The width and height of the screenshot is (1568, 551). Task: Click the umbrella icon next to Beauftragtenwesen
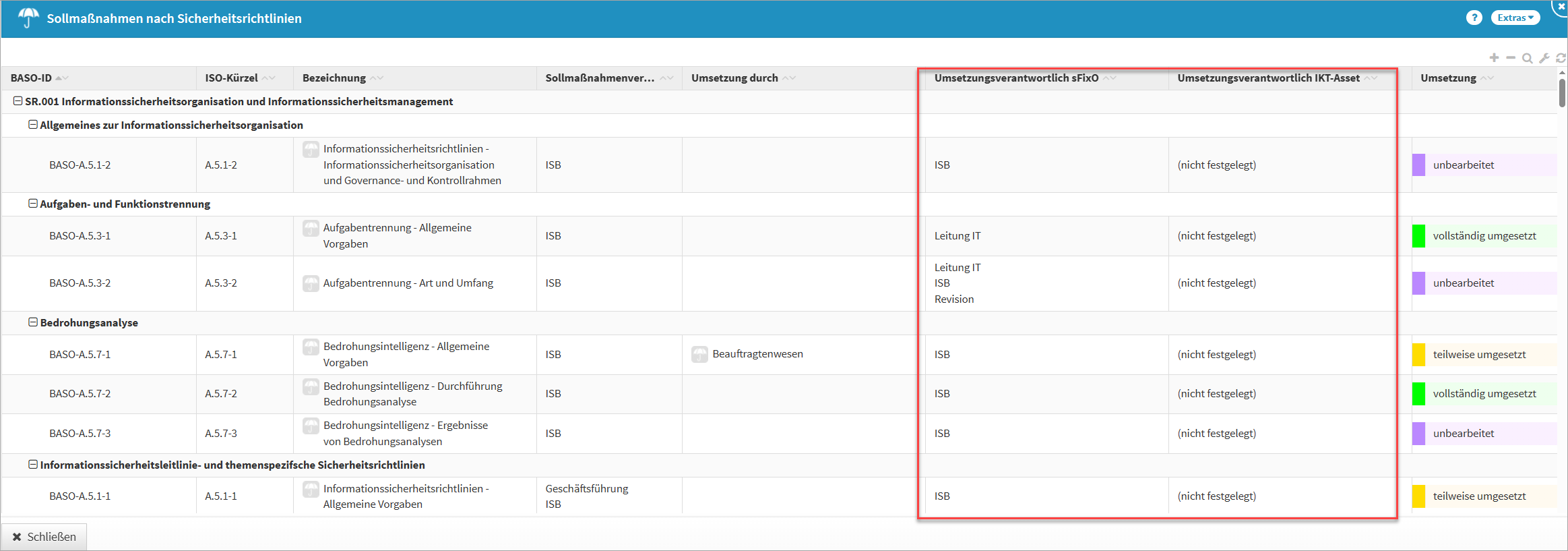click(x=699, y=354)
